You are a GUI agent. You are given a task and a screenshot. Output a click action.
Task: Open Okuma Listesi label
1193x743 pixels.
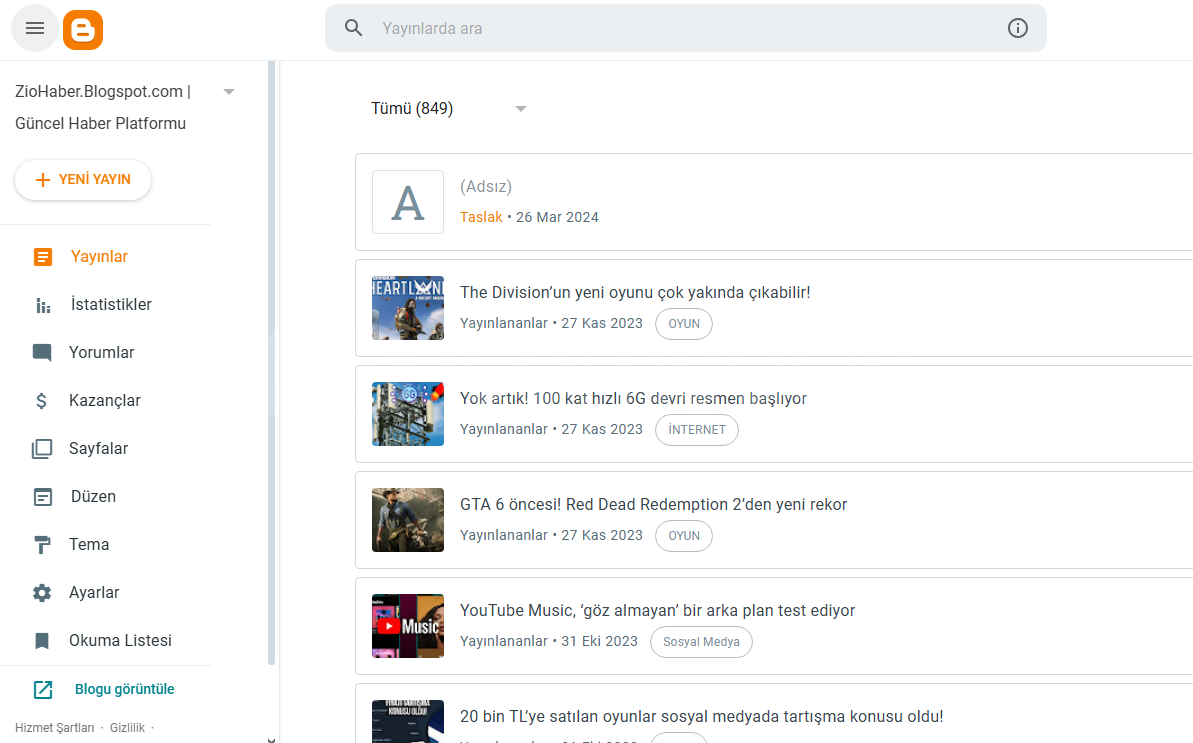point(120,640)
